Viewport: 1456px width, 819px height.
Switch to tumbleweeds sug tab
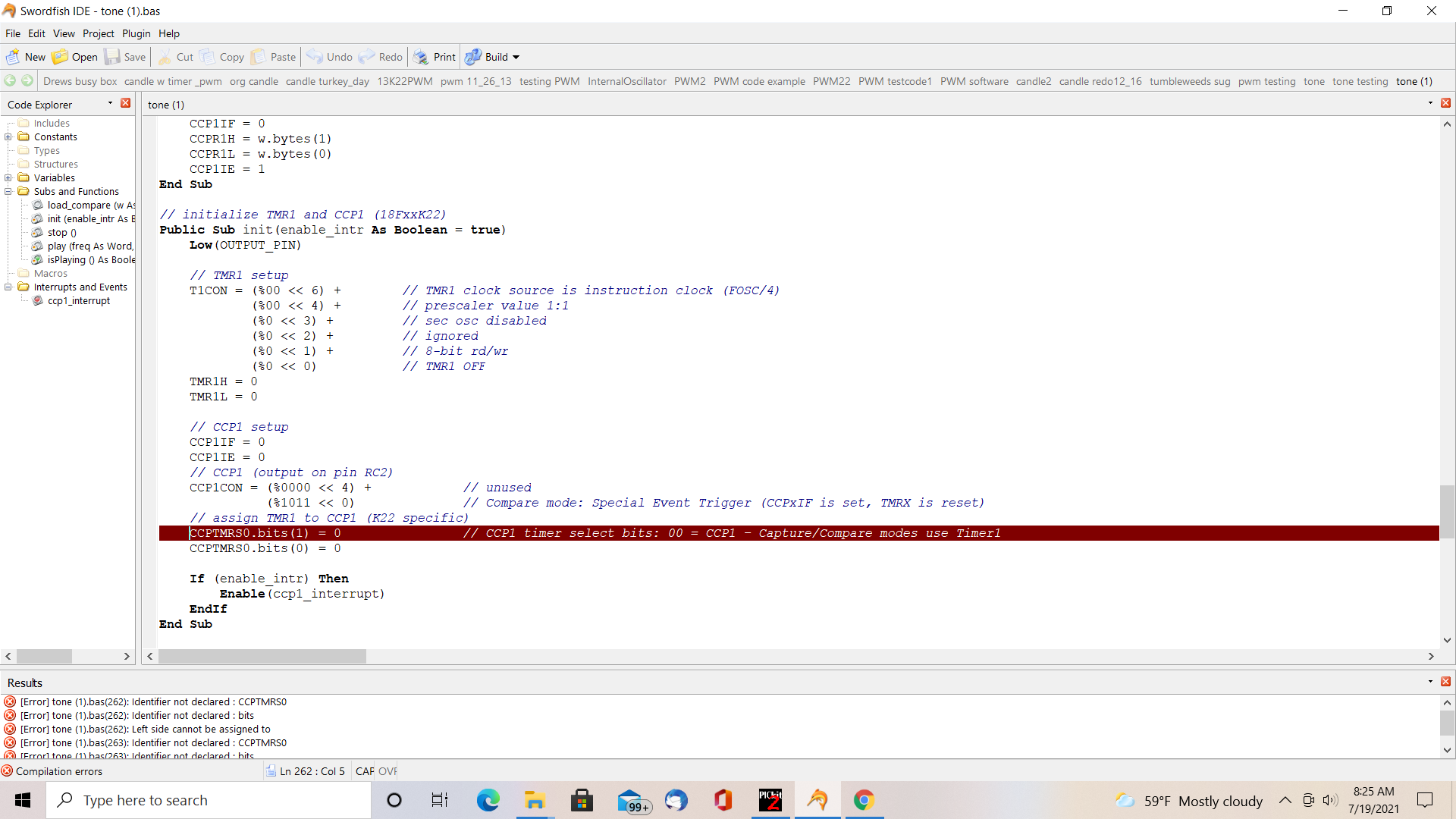pos(1190,81)
